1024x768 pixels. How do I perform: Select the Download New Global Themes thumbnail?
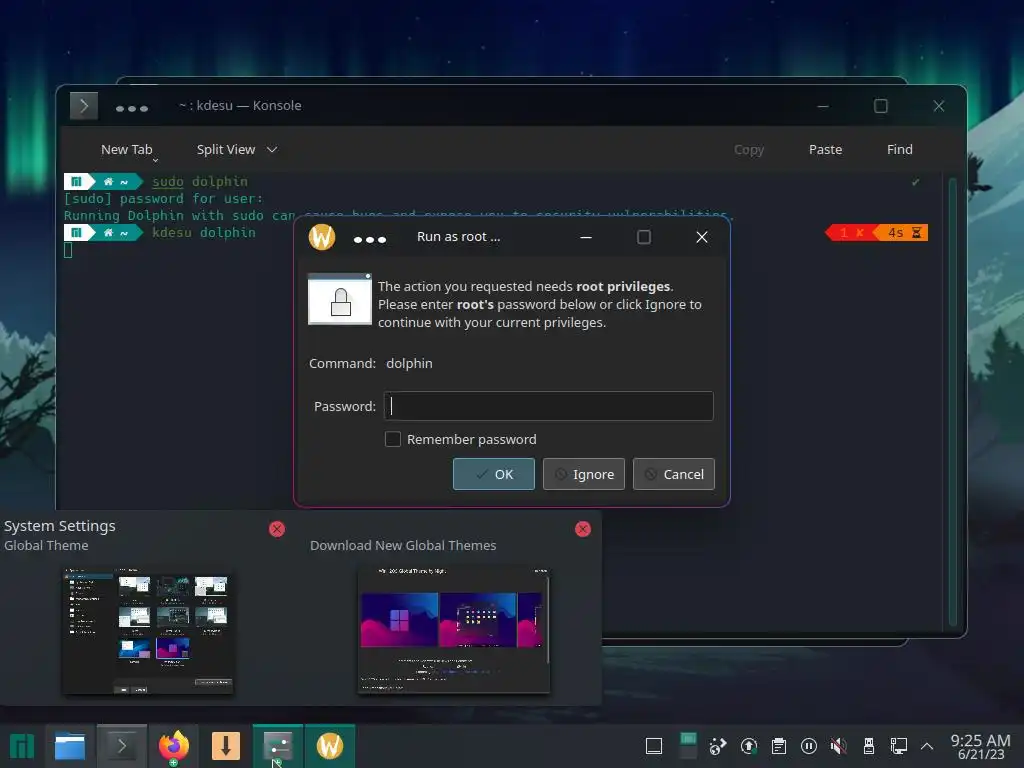[454, 630]
